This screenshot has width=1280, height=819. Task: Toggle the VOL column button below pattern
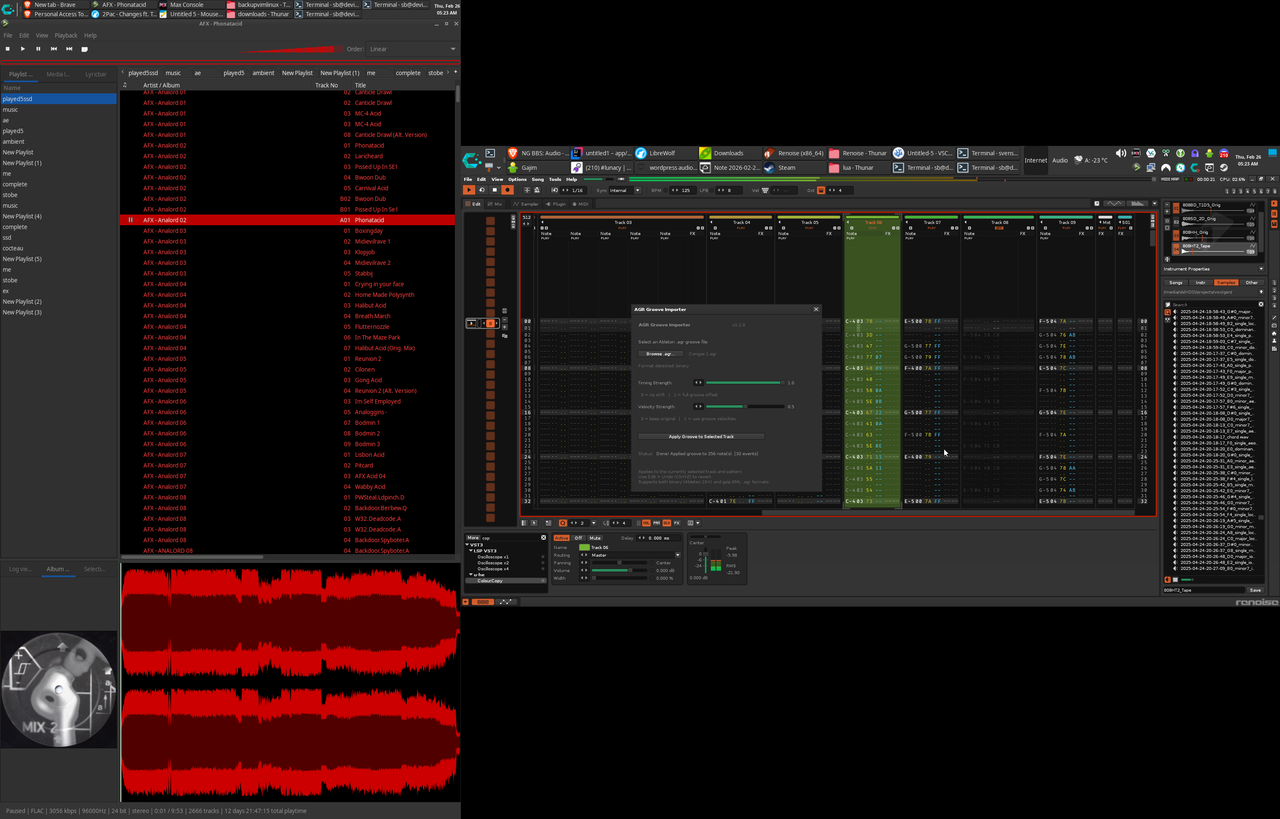[646, 523]
